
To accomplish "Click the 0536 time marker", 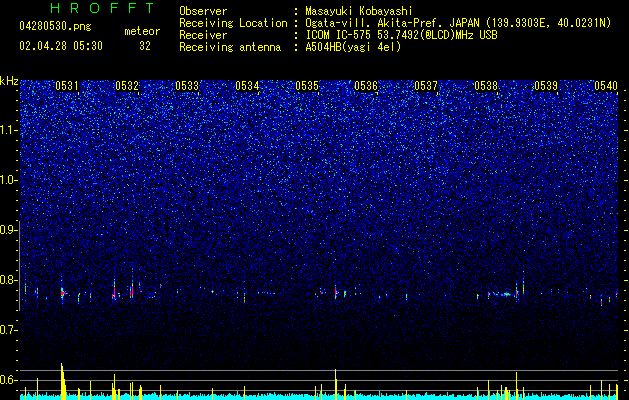I will [366, 86].
